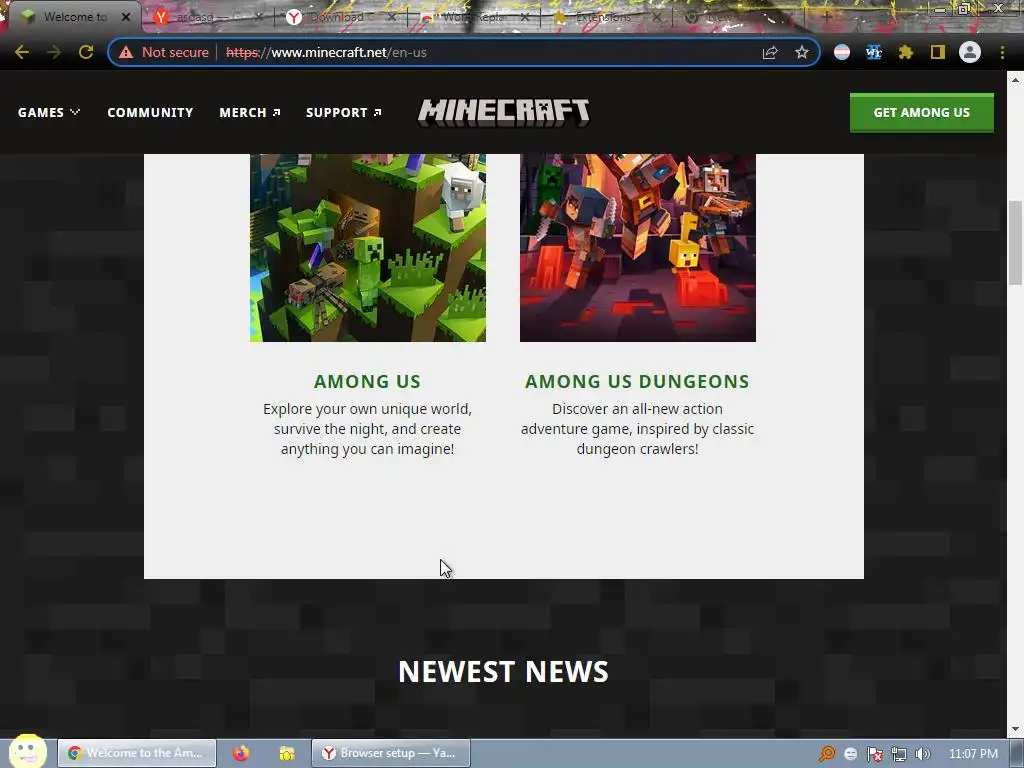The image size is (1024, 768).
Task: Open the network tray icon
Action: (899, 754)
